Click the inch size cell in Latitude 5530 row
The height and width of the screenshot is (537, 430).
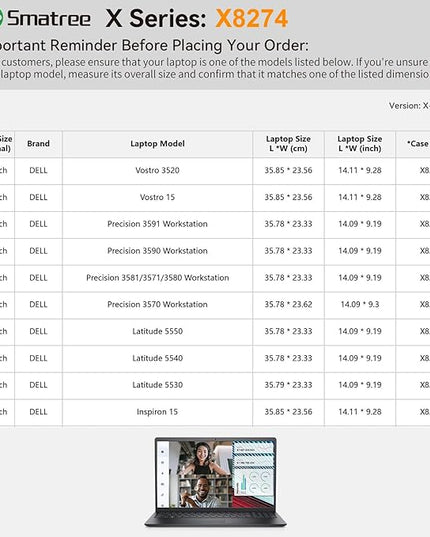click(x=360, y=385)
